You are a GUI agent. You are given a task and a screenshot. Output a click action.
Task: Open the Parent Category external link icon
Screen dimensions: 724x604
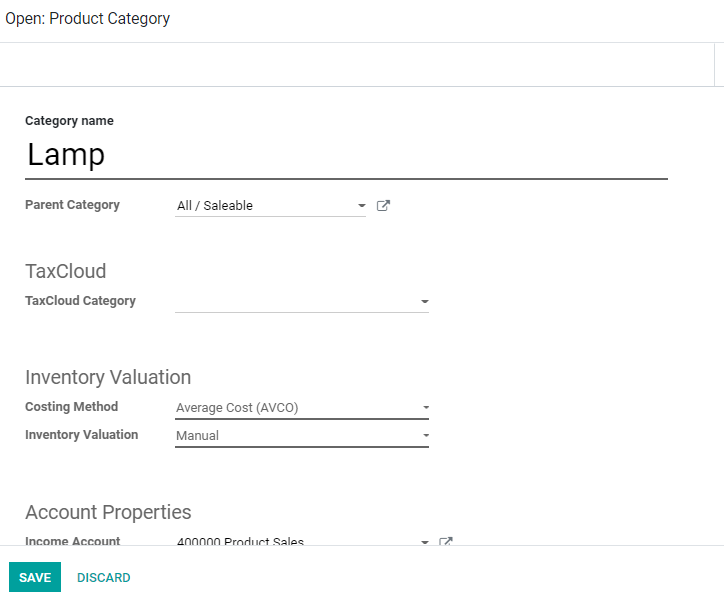[x=383, y=206]
